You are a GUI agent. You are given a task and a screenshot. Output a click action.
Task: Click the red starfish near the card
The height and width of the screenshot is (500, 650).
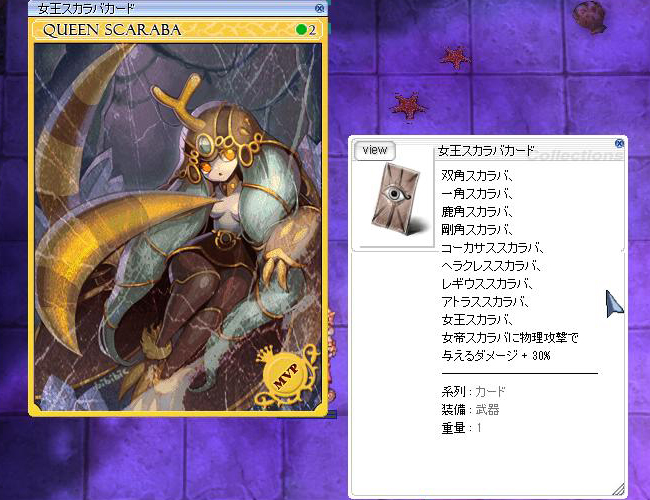pyautogui.click(x=408, y=107)
